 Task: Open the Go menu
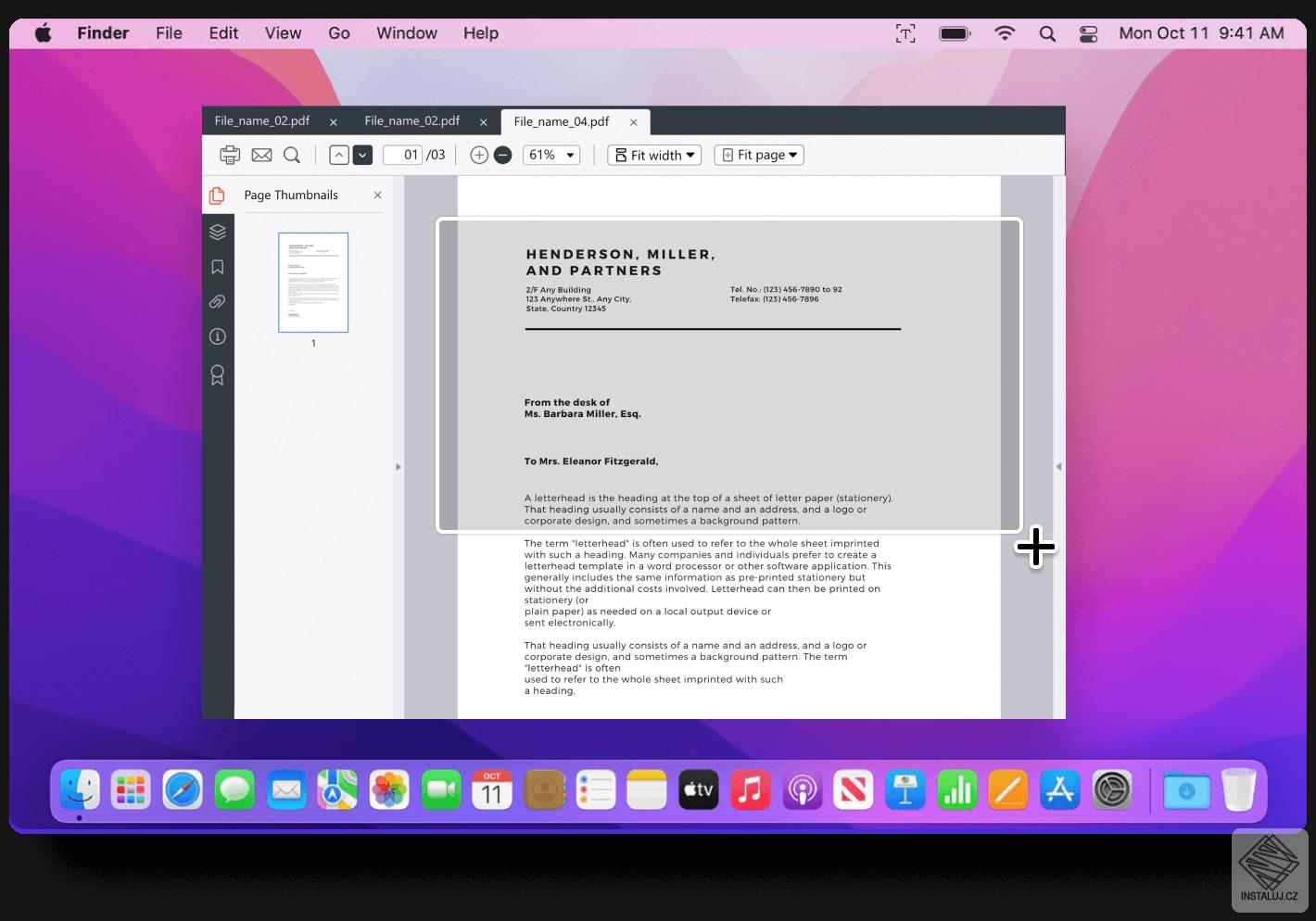pos(339,33)
